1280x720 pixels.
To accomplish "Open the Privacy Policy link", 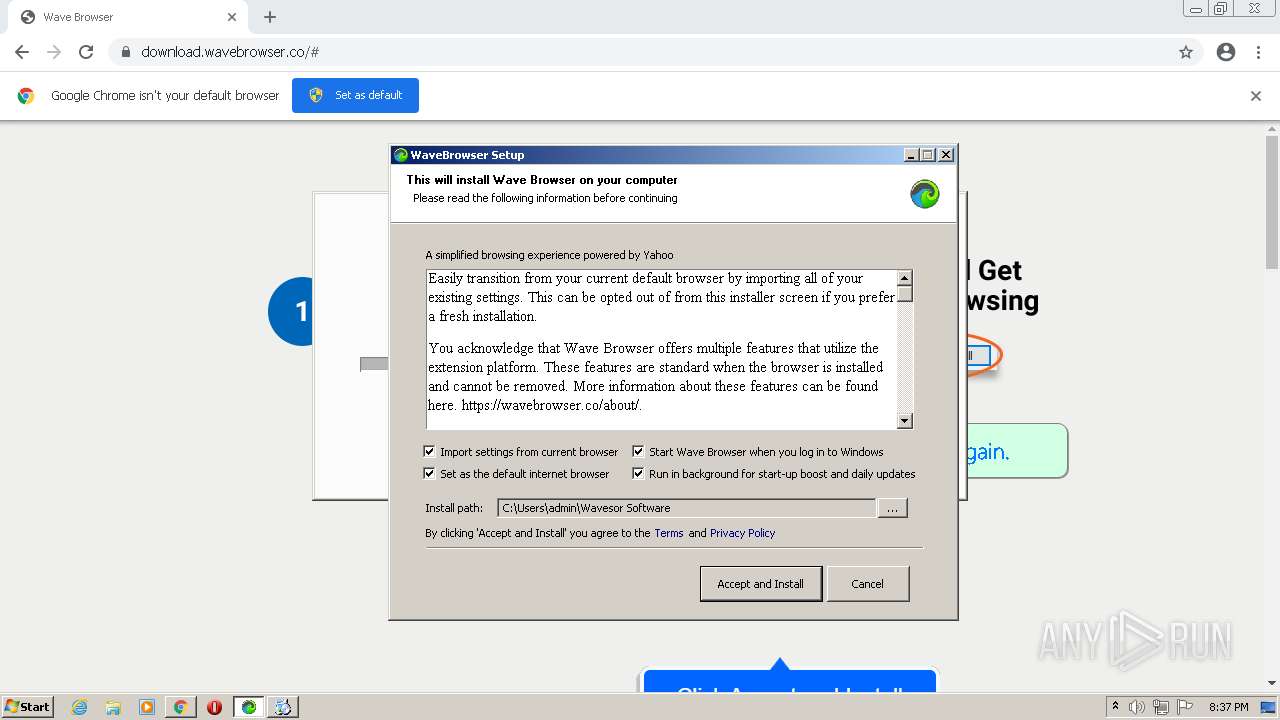I will (x=742, y=533).
